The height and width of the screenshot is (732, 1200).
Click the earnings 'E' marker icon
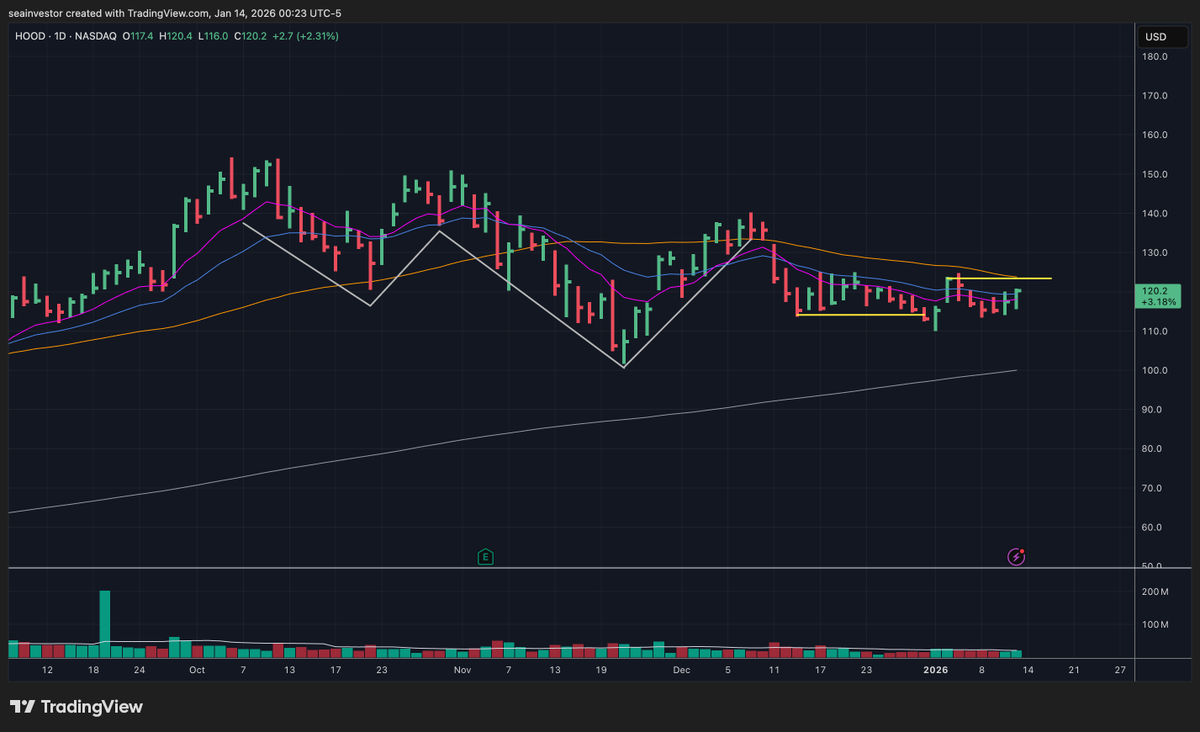tap(486, 556)
